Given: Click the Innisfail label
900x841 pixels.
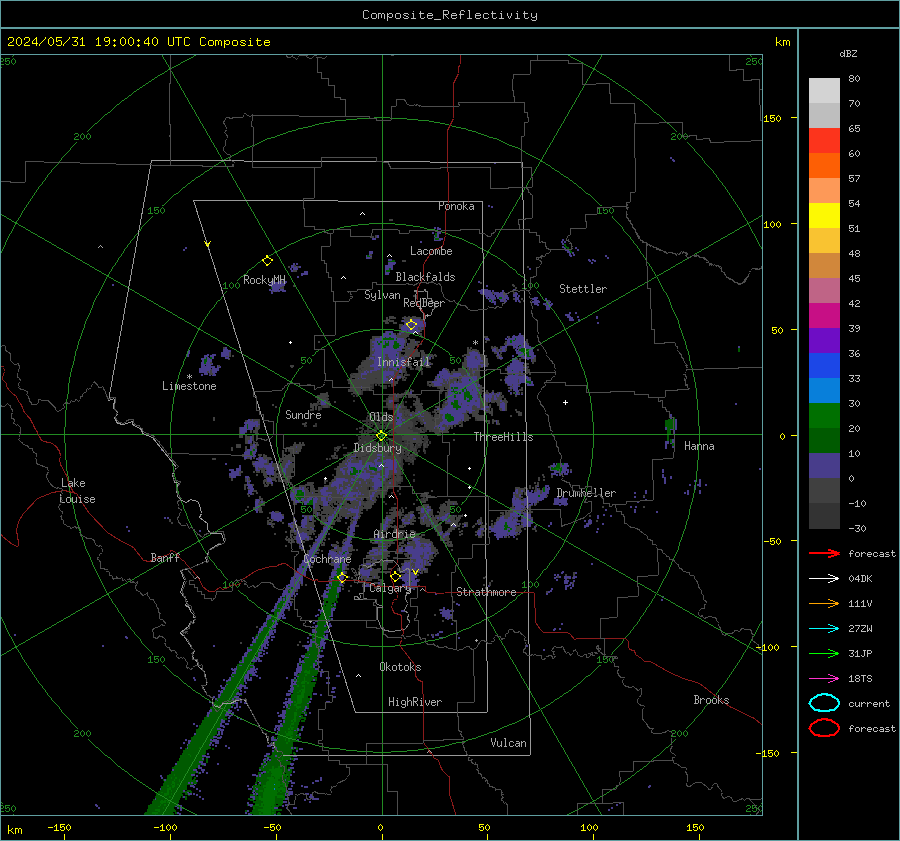Looking at the screenshot, I should 404,362.
